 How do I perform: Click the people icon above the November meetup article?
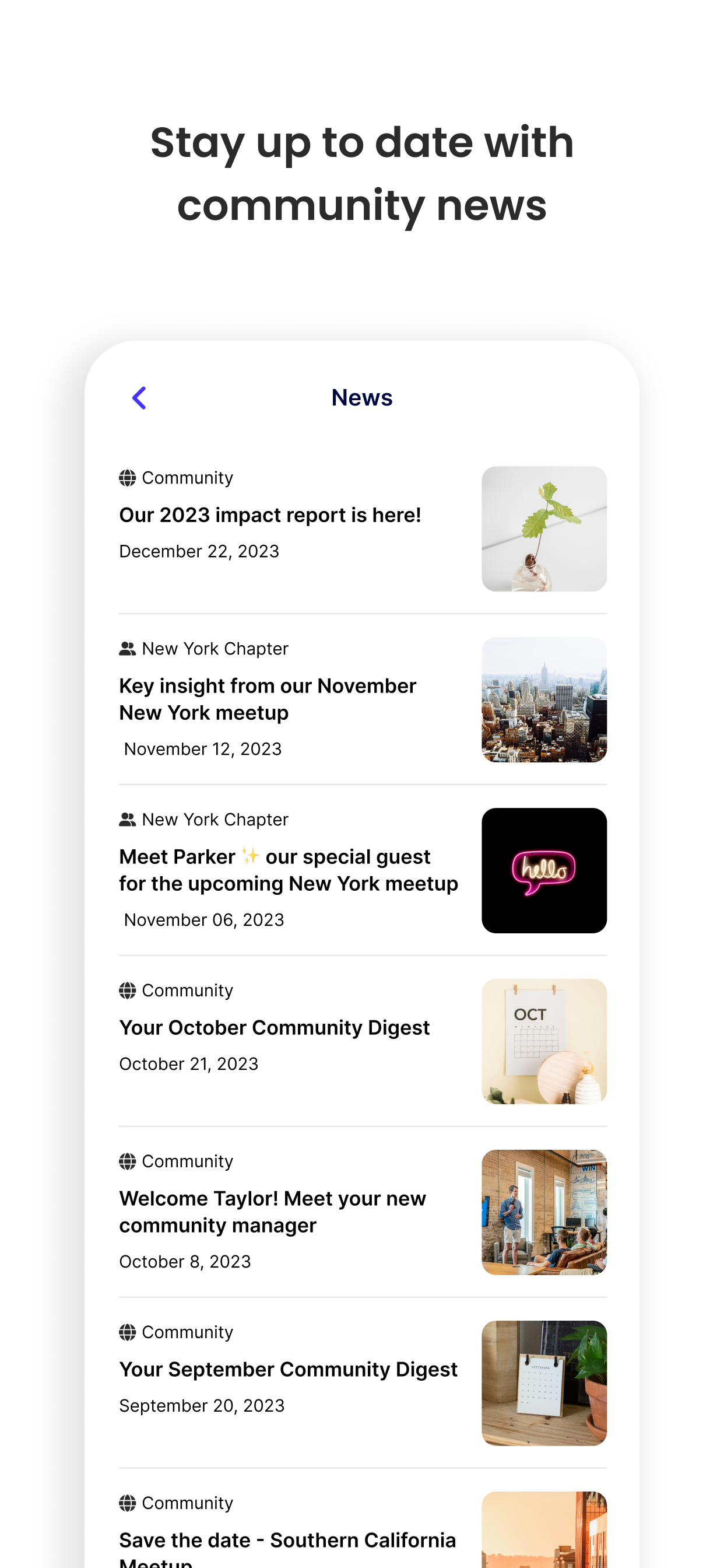(127, 649)
